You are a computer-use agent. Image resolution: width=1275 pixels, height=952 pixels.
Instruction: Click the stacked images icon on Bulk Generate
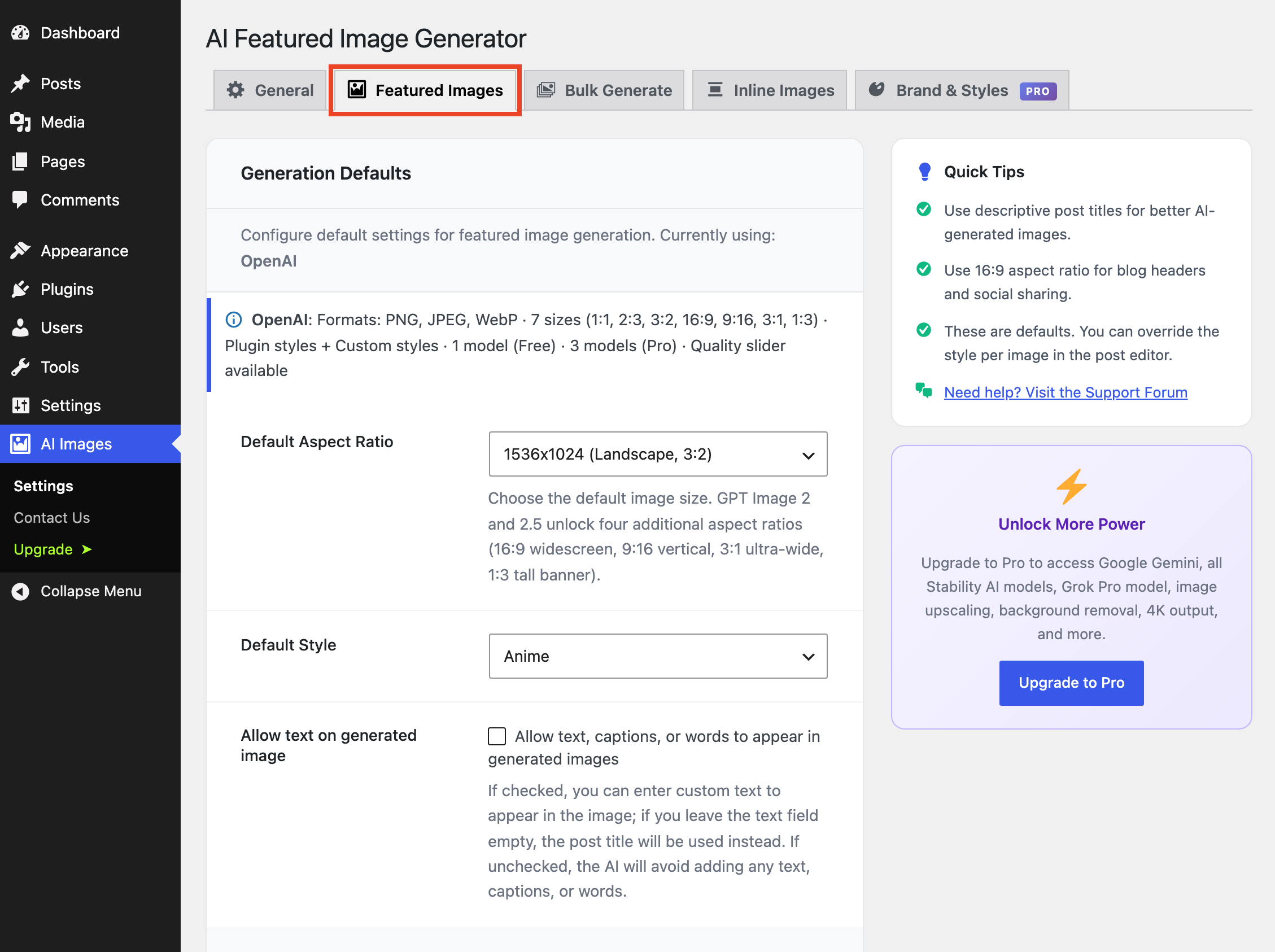(x=545, y=90)
